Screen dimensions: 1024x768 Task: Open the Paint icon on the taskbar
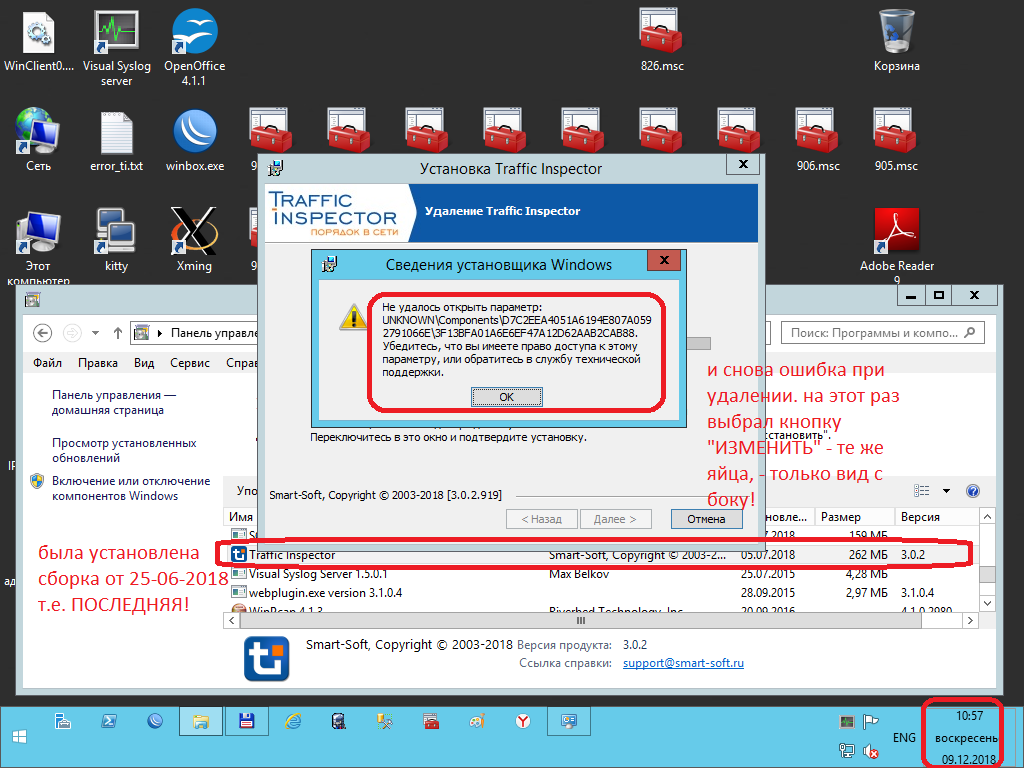(x=477, y=722)
